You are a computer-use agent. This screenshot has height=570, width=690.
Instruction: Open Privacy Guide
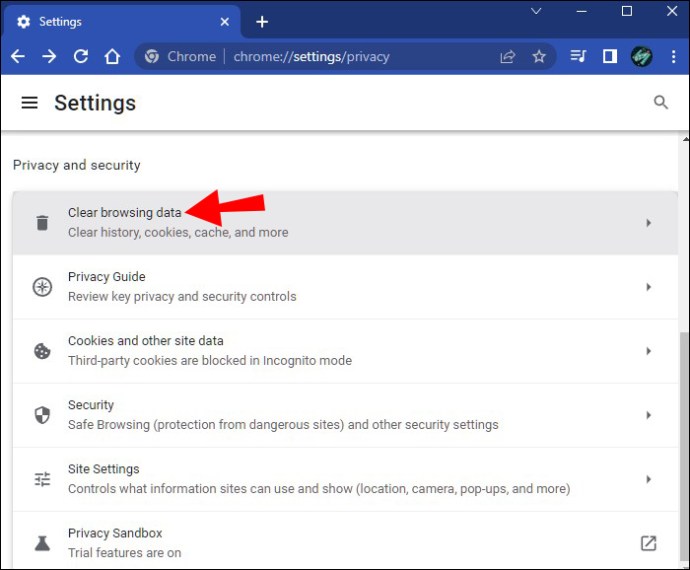(345, 287)
